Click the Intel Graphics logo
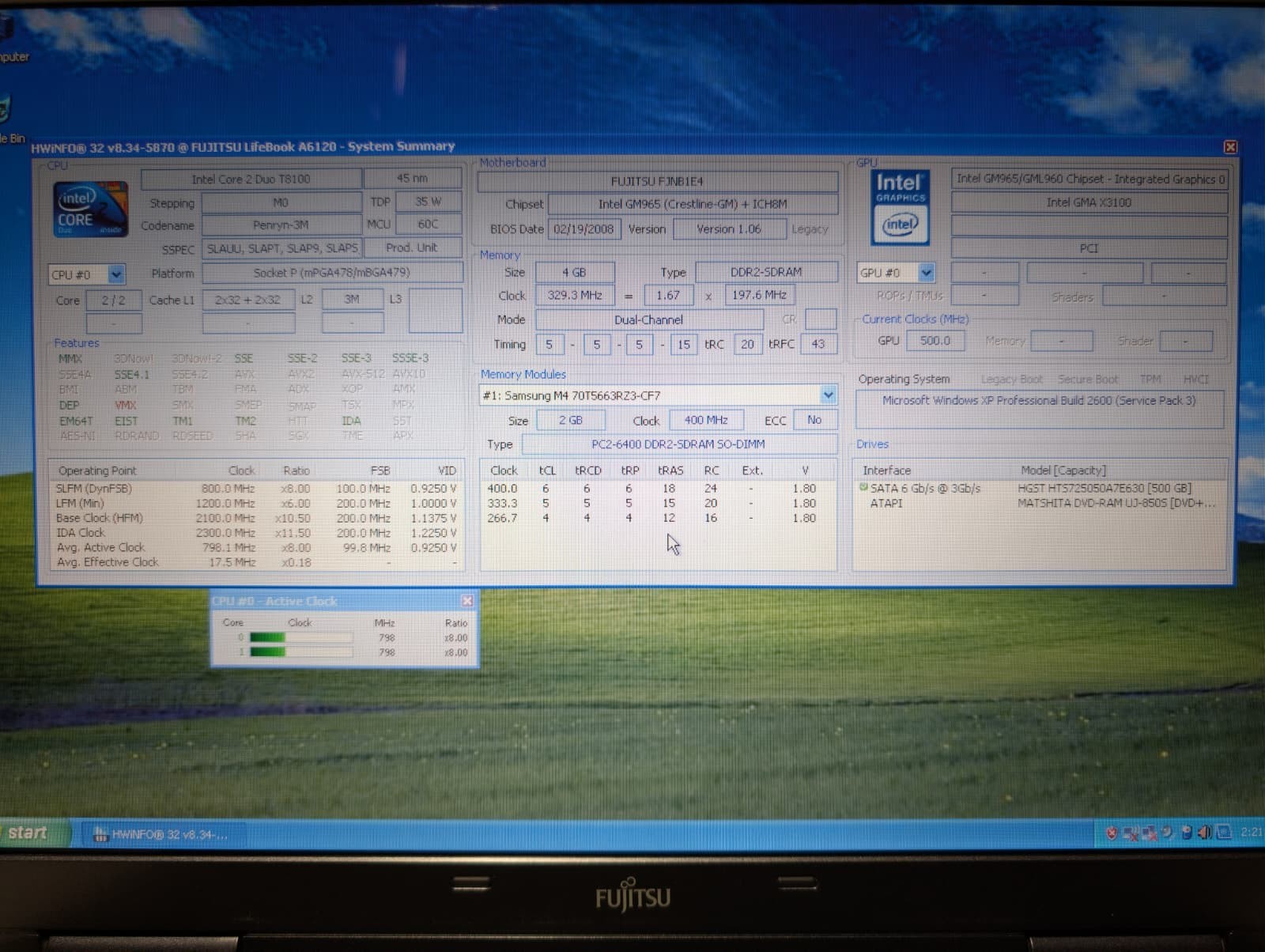The width and height of the screenshot is (1265, 952). pos(901,208)
